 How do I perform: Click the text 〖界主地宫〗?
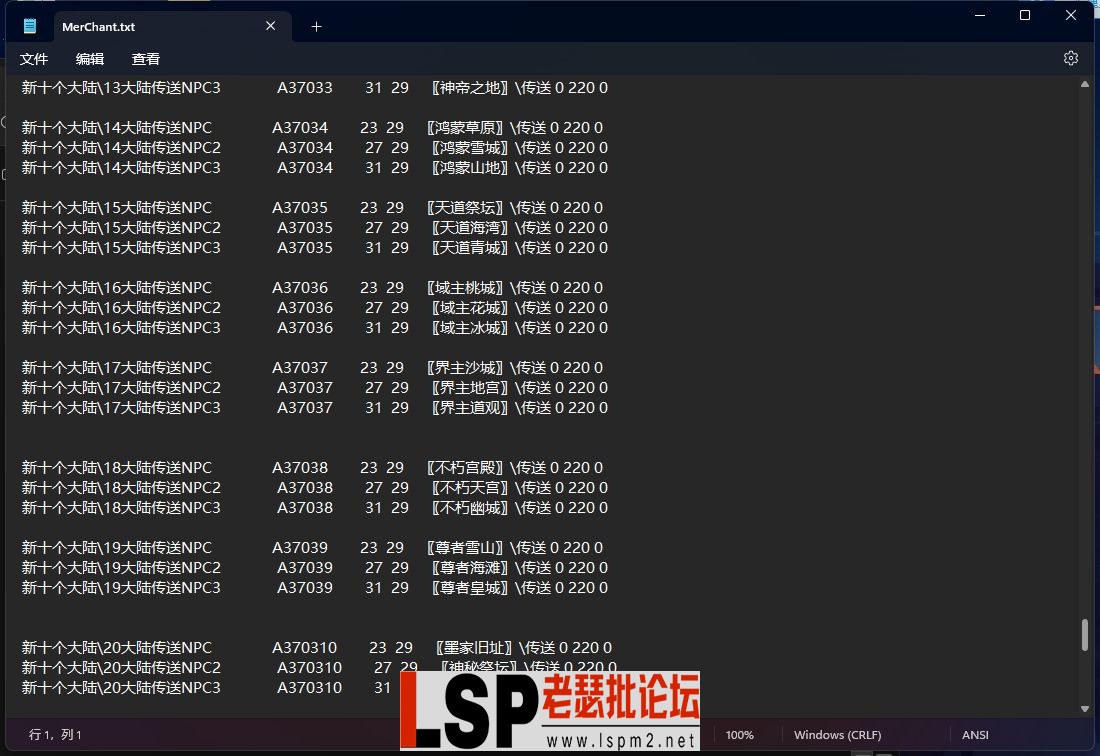(x=470, y=388)
